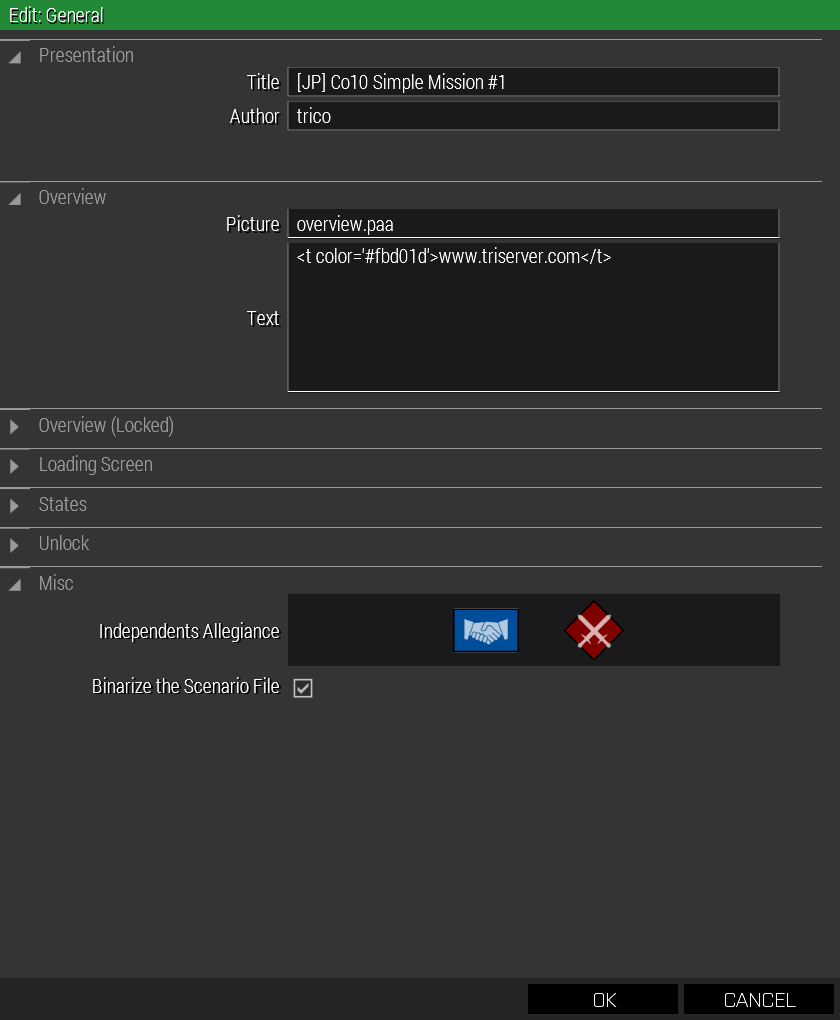Image resolution: width=840 pixels, height=1020 pixels.
Task: Set independents friendly with handshake icon
Action: coord(485,630)
